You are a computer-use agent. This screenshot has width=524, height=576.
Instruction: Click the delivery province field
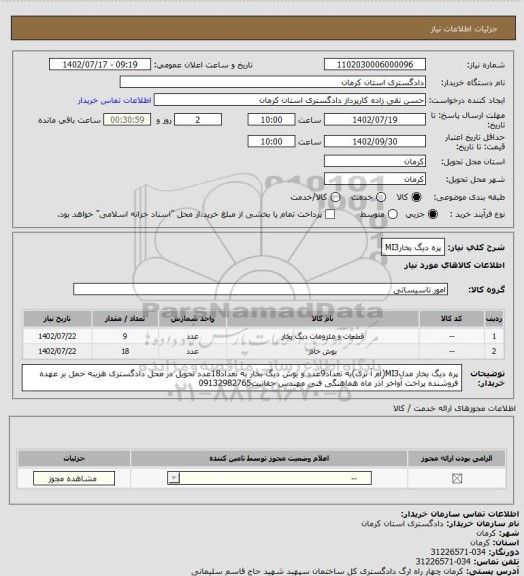[x=375, y=161]
